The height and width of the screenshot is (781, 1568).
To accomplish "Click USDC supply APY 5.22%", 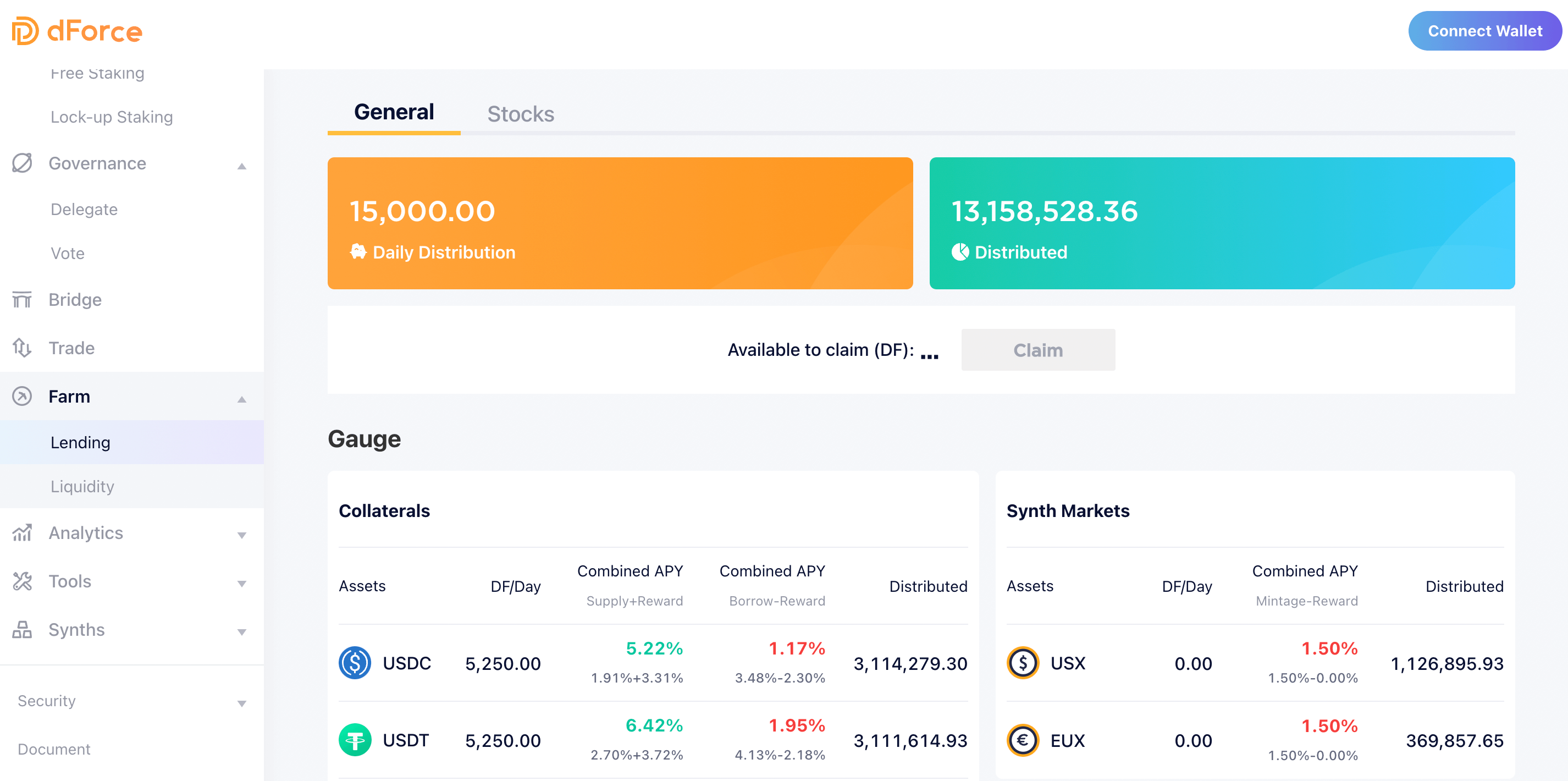I will pyautogui.click(x=654, y=648).
